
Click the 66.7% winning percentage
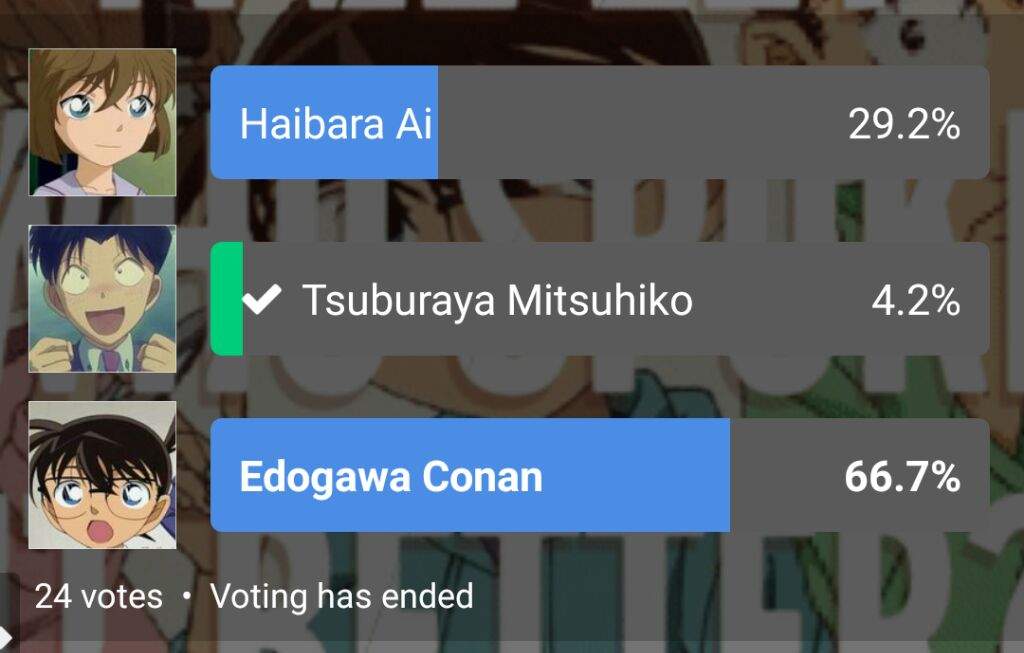[x=903, y=477]
